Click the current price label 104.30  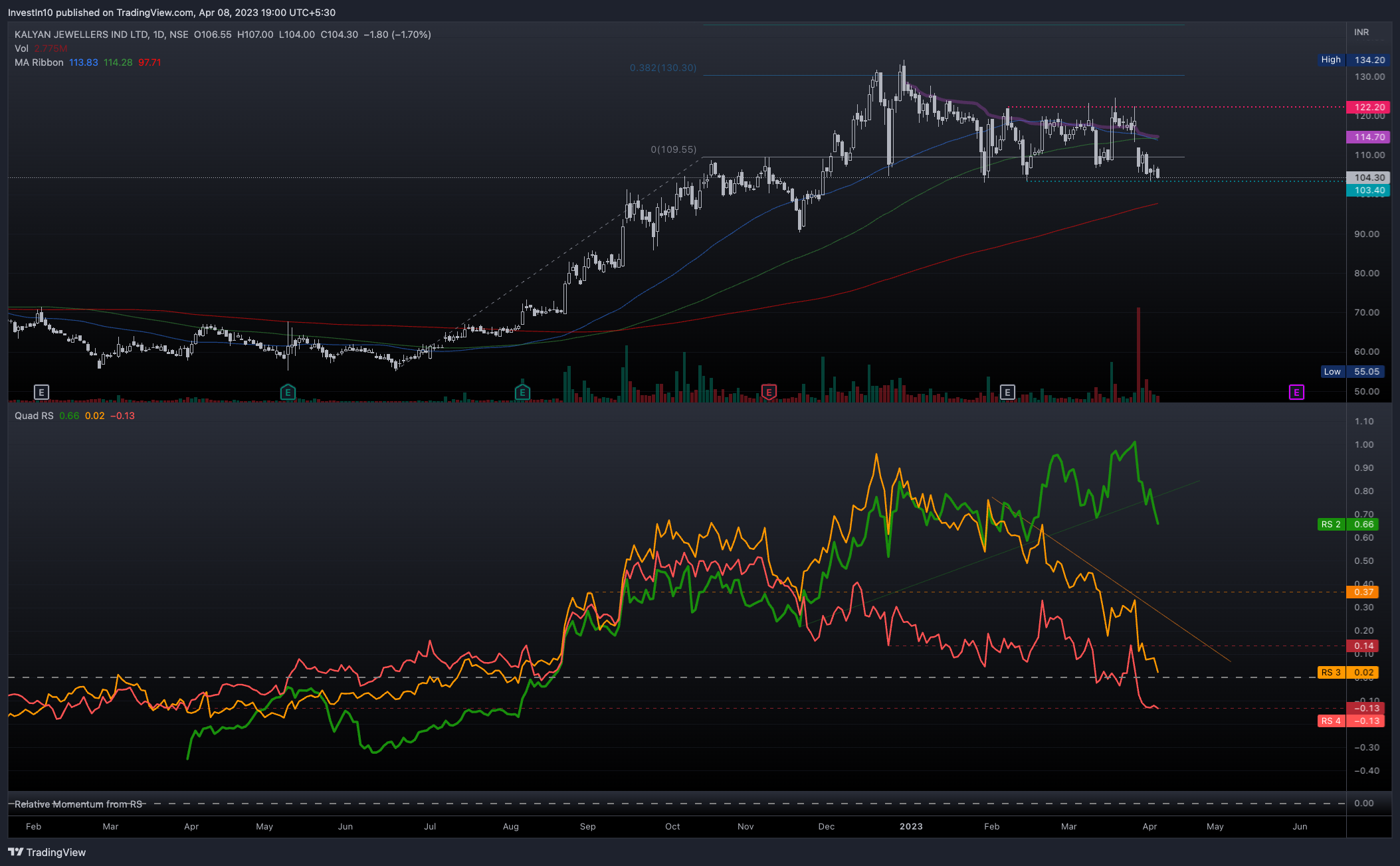coord(1368,177)
